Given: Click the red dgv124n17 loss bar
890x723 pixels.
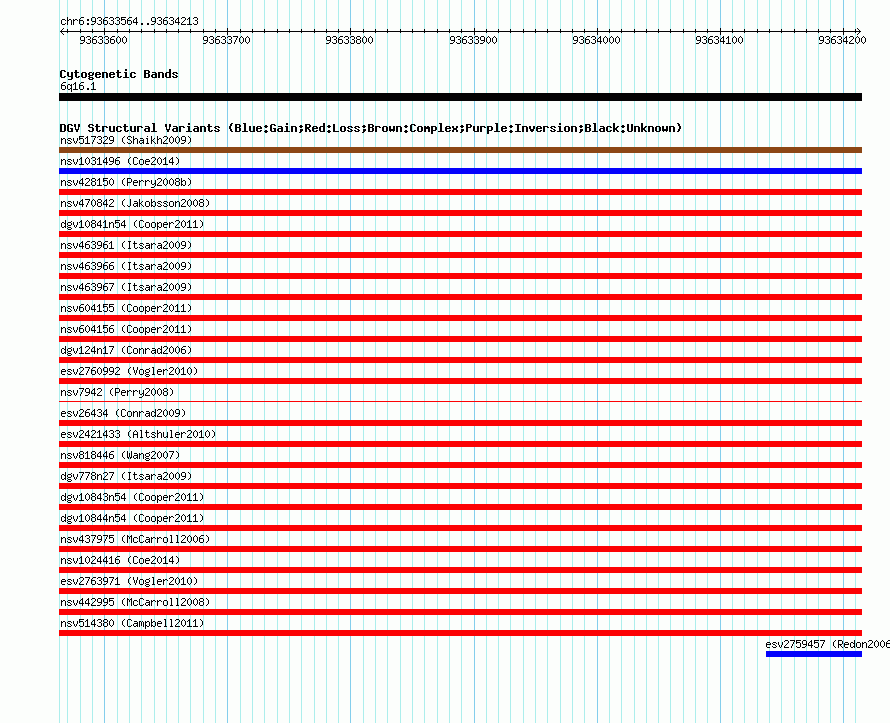Looking at the screenshot, I should pos(460,360).
